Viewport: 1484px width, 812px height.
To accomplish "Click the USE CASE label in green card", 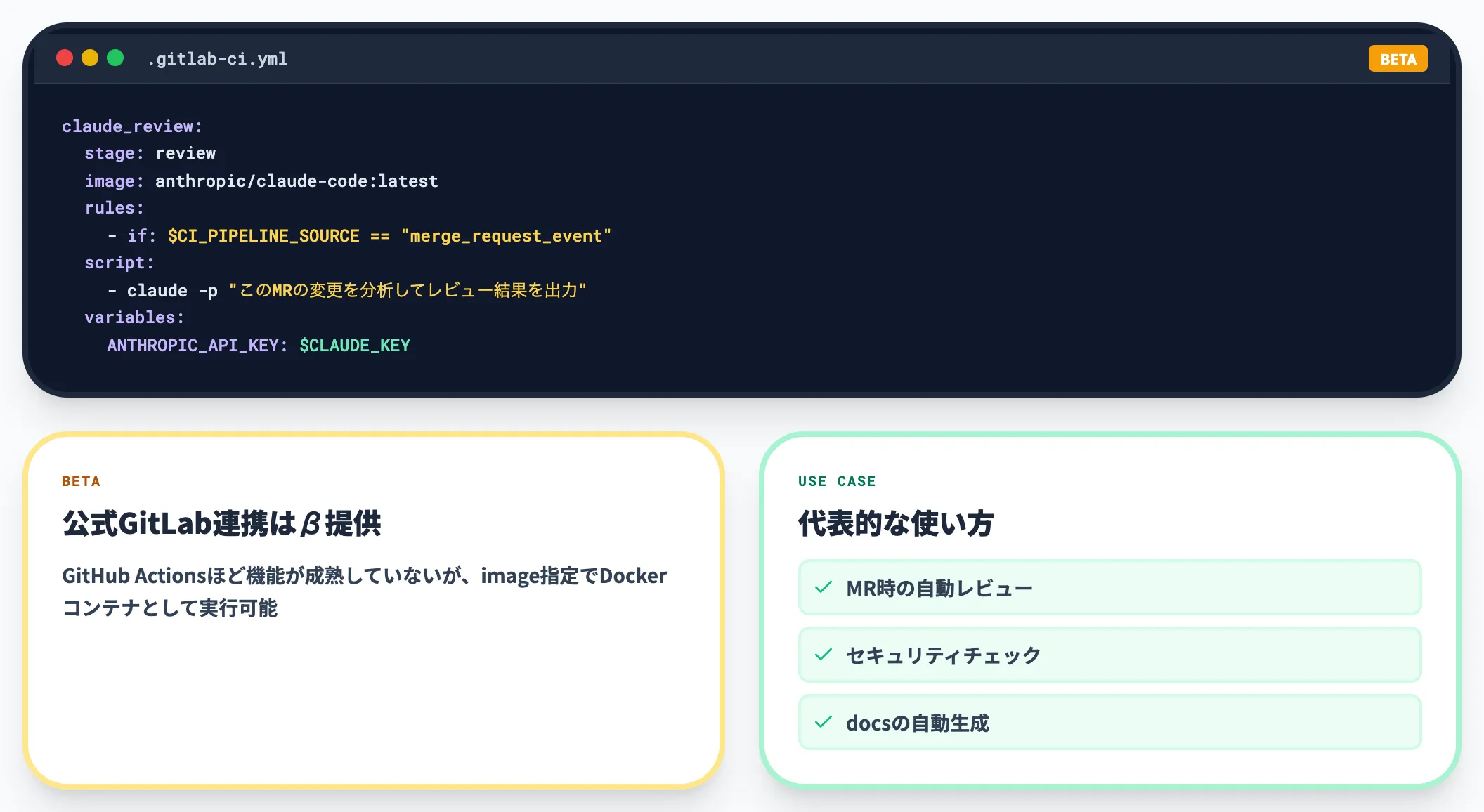I will (837, 481).
